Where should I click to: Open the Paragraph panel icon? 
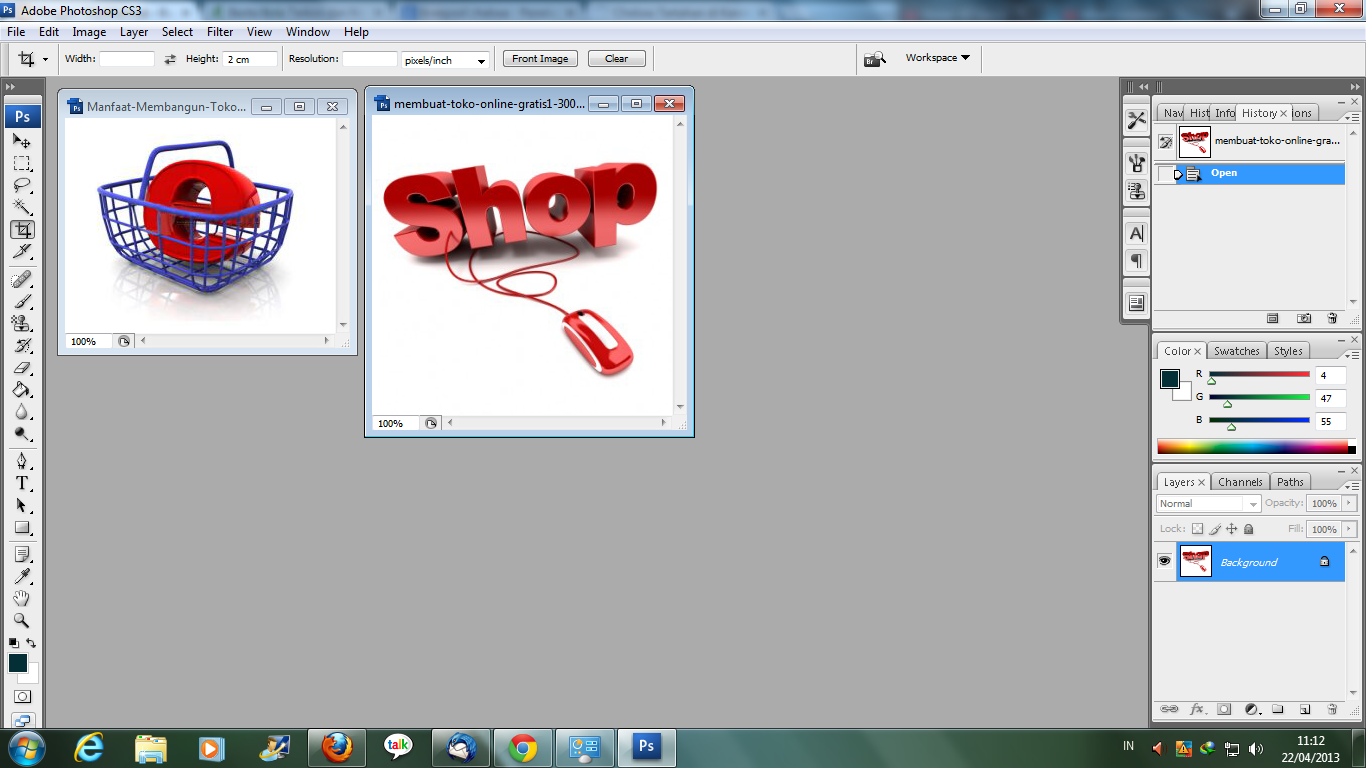click(1136, 261)
